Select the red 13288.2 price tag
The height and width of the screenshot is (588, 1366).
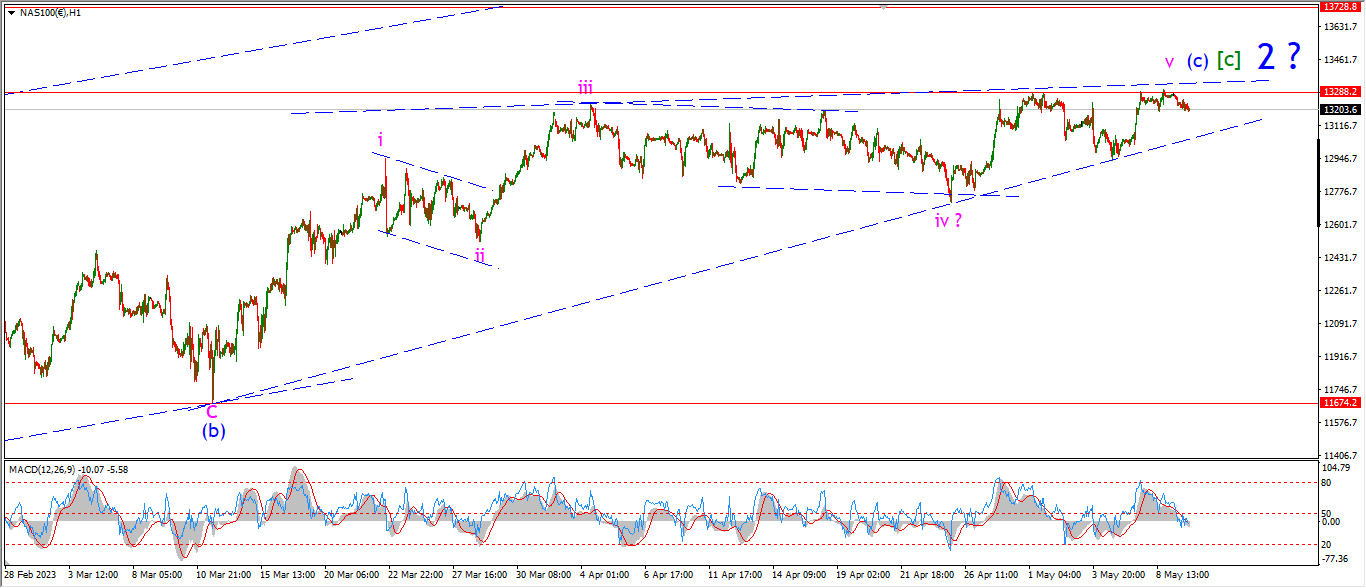pos(1340,92)
